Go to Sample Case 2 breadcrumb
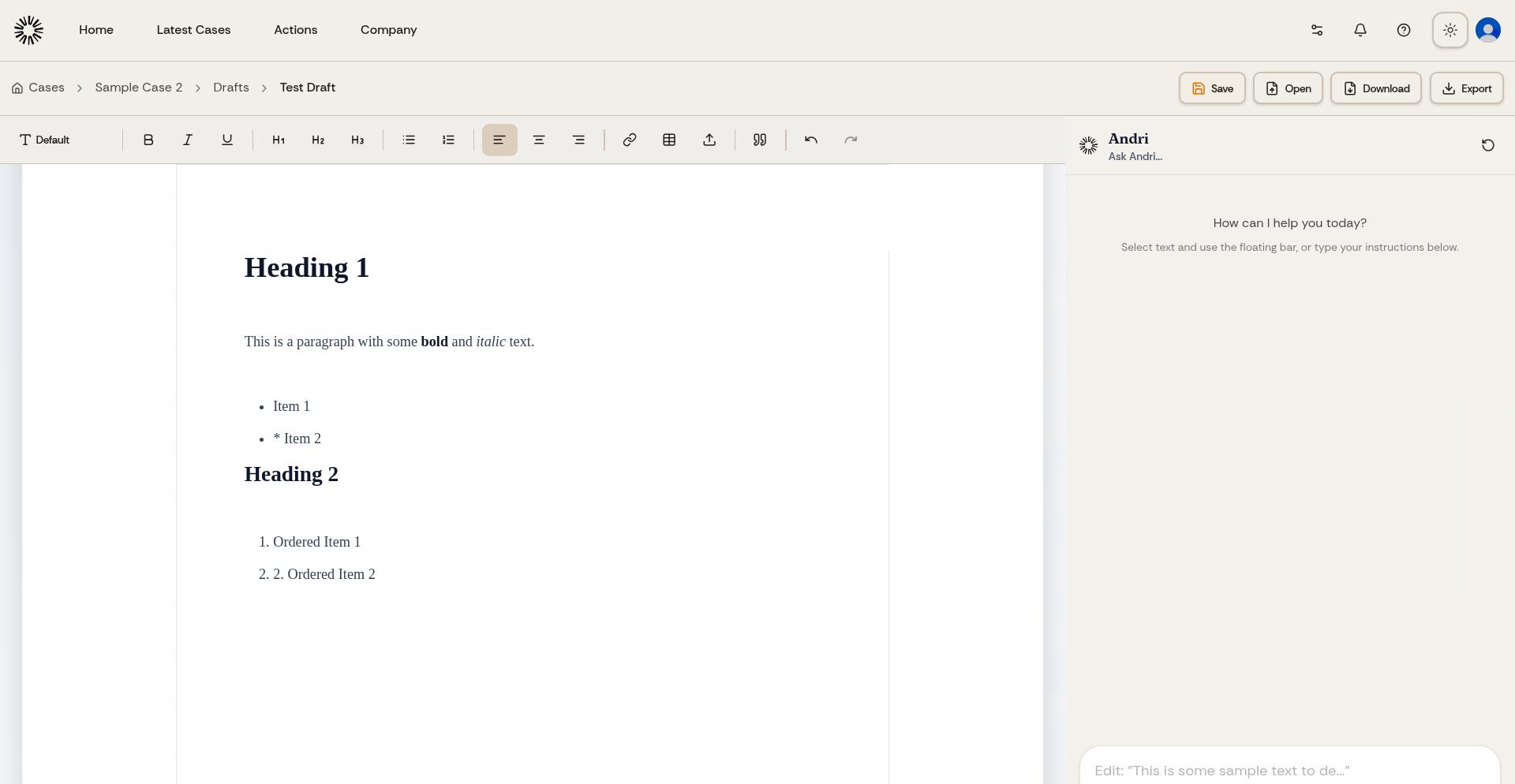The width and height of the screenshot is (1515, 784). 139,88
